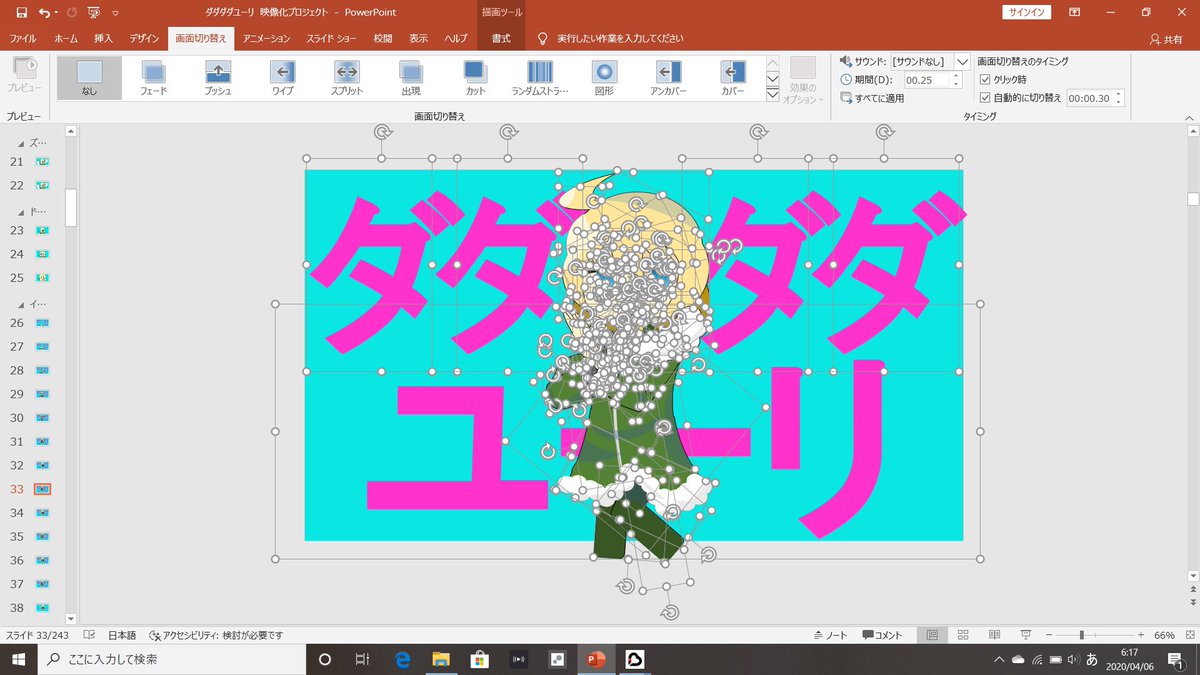Undo the last action
1200x675 pixels.
[44, 13]
